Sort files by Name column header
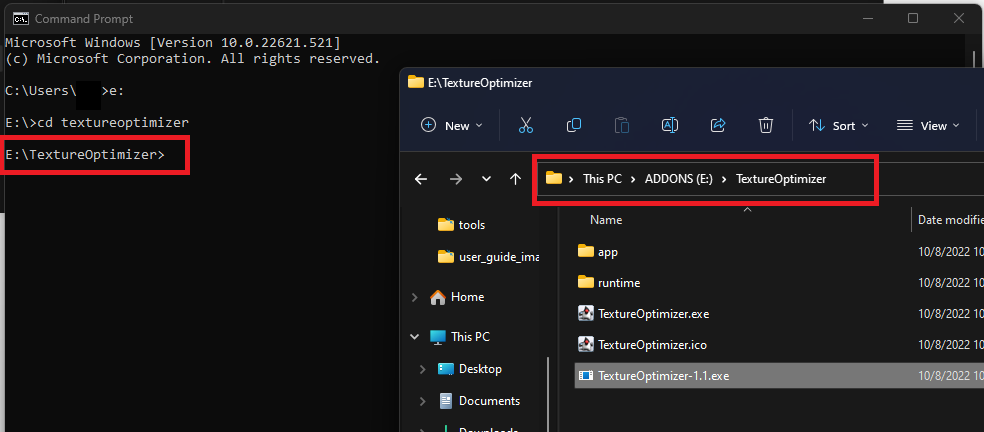This screenshot has width=984, height=432. (x=606, y=220)
